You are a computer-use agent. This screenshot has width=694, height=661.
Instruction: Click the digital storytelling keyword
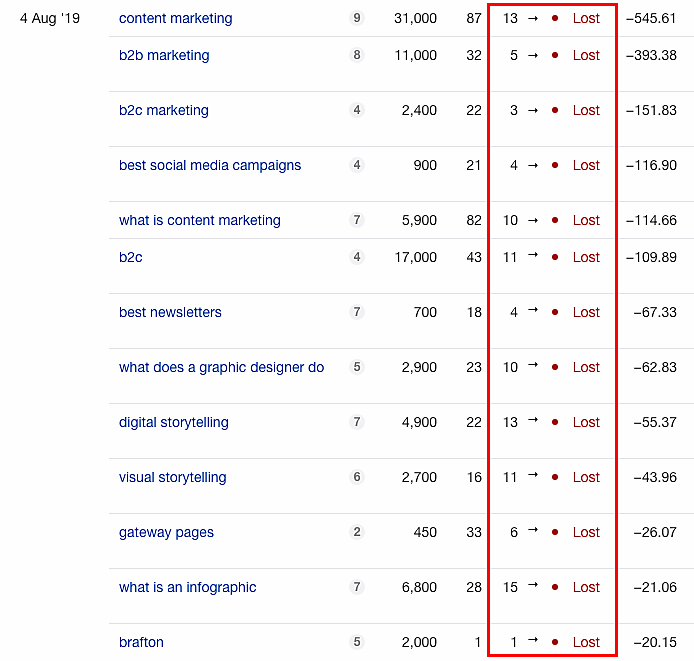point(174,422)
